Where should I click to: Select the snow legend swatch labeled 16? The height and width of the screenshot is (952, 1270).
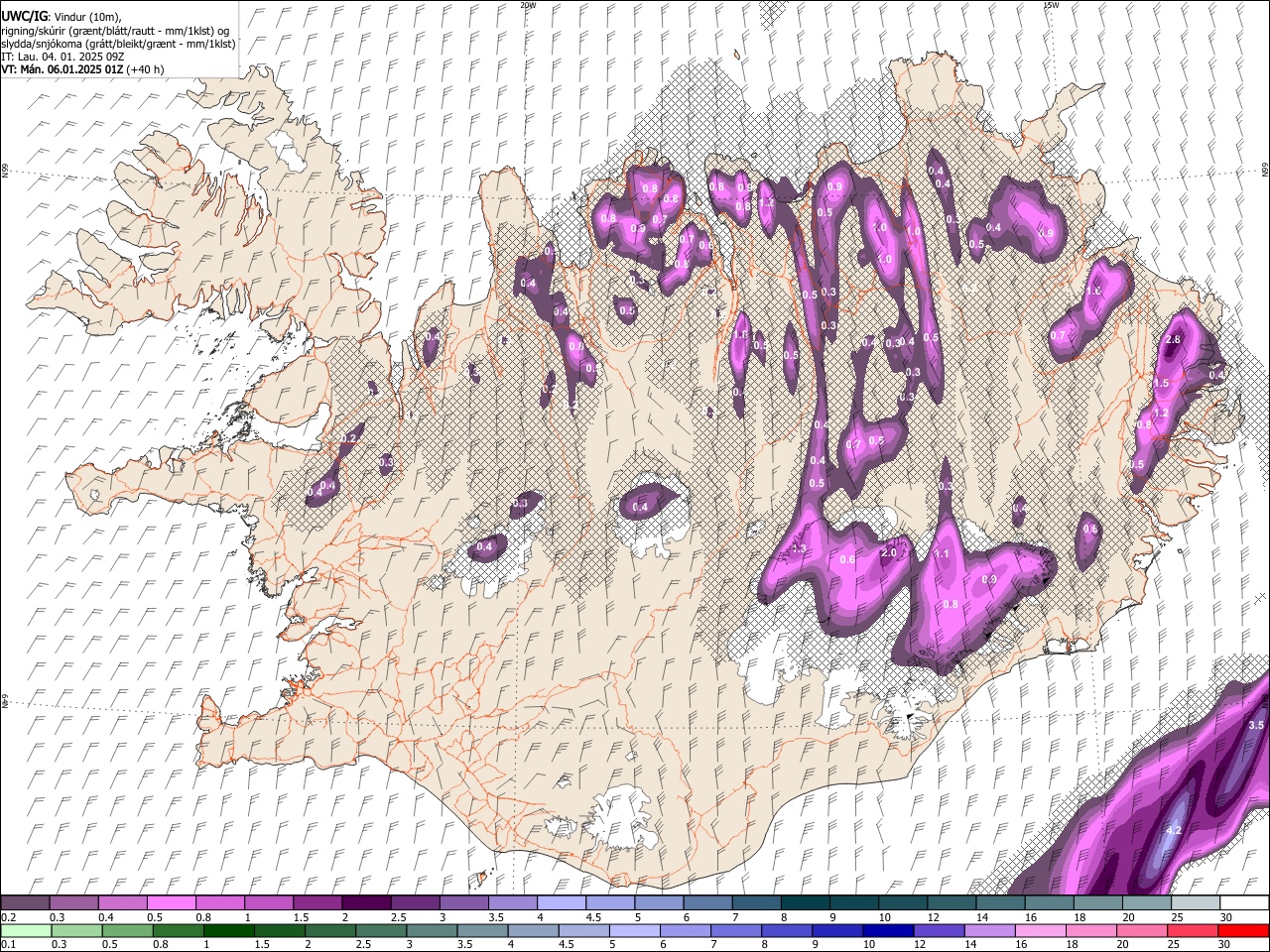tap(1049, 902)
